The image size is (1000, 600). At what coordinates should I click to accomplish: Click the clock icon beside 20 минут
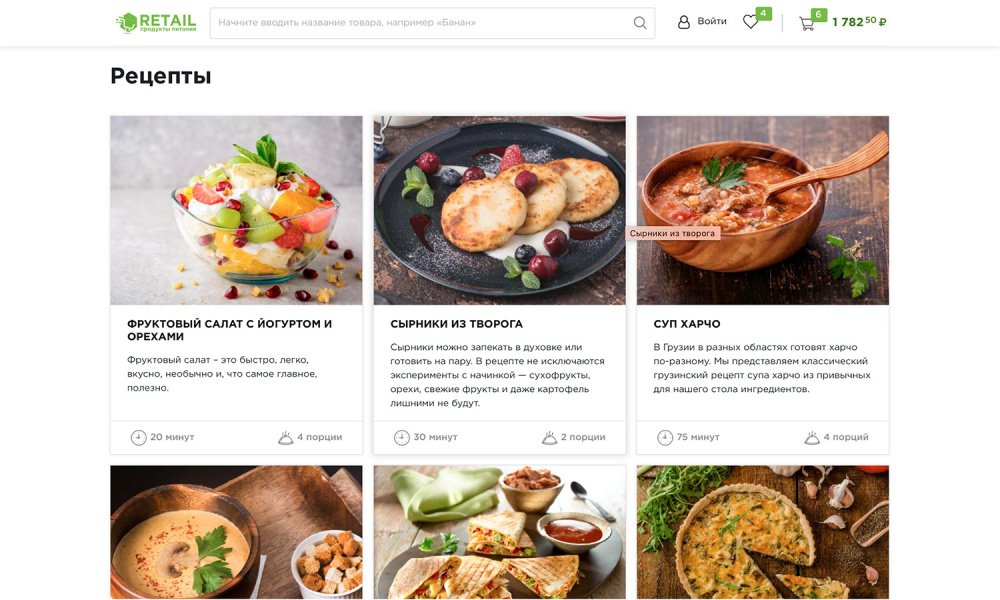tap(138, 437)
